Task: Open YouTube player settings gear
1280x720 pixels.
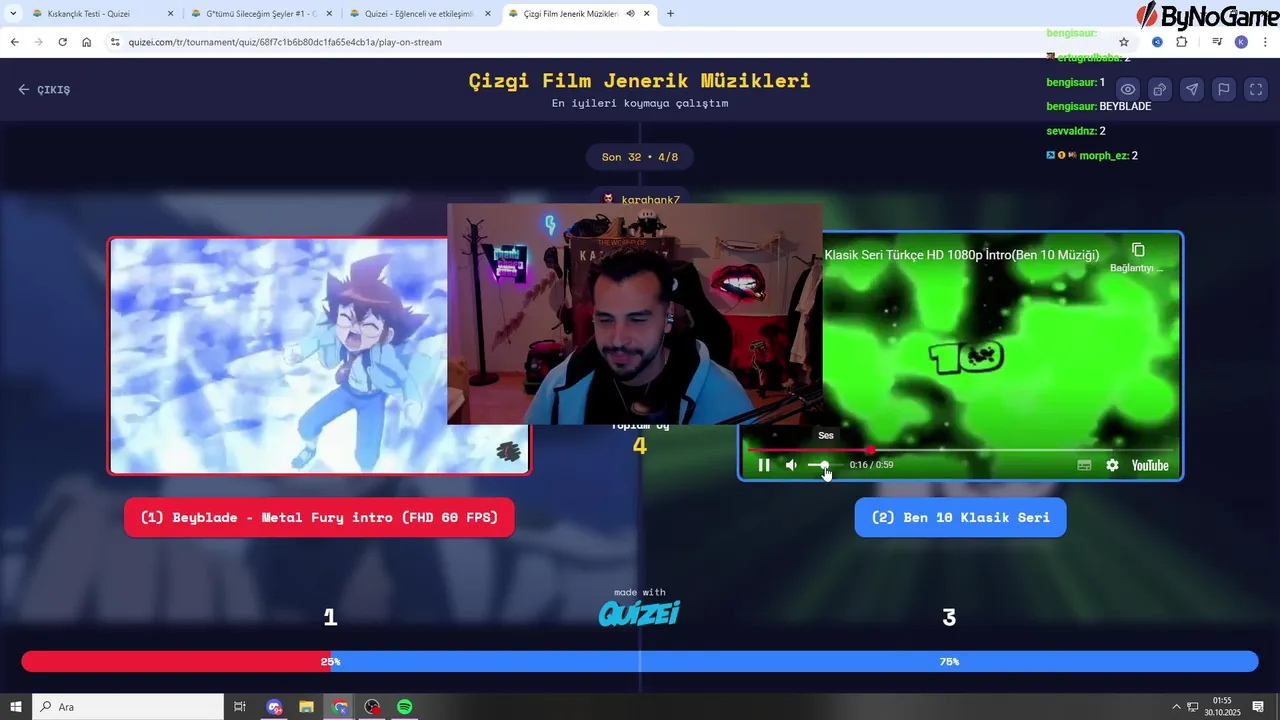Action: (x=1112, y=465)
